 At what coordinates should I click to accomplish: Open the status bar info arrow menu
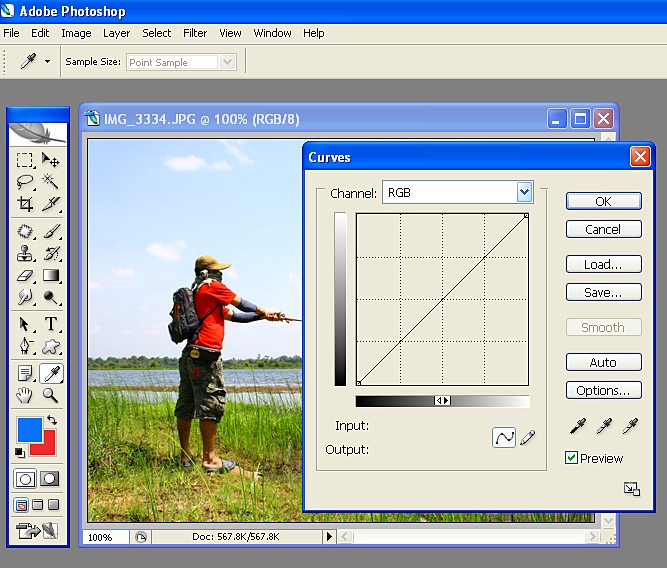click(329, 537)
